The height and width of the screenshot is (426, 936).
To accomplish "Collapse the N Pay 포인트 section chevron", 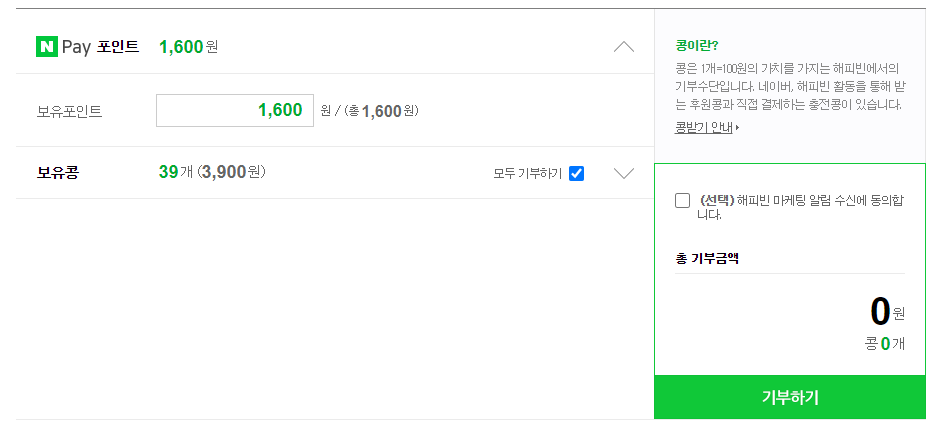I will click(624, 47).
